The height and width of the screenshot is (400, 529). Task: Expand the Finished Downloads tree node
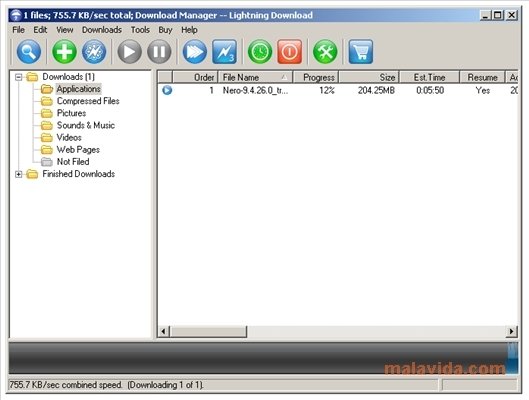19,174
